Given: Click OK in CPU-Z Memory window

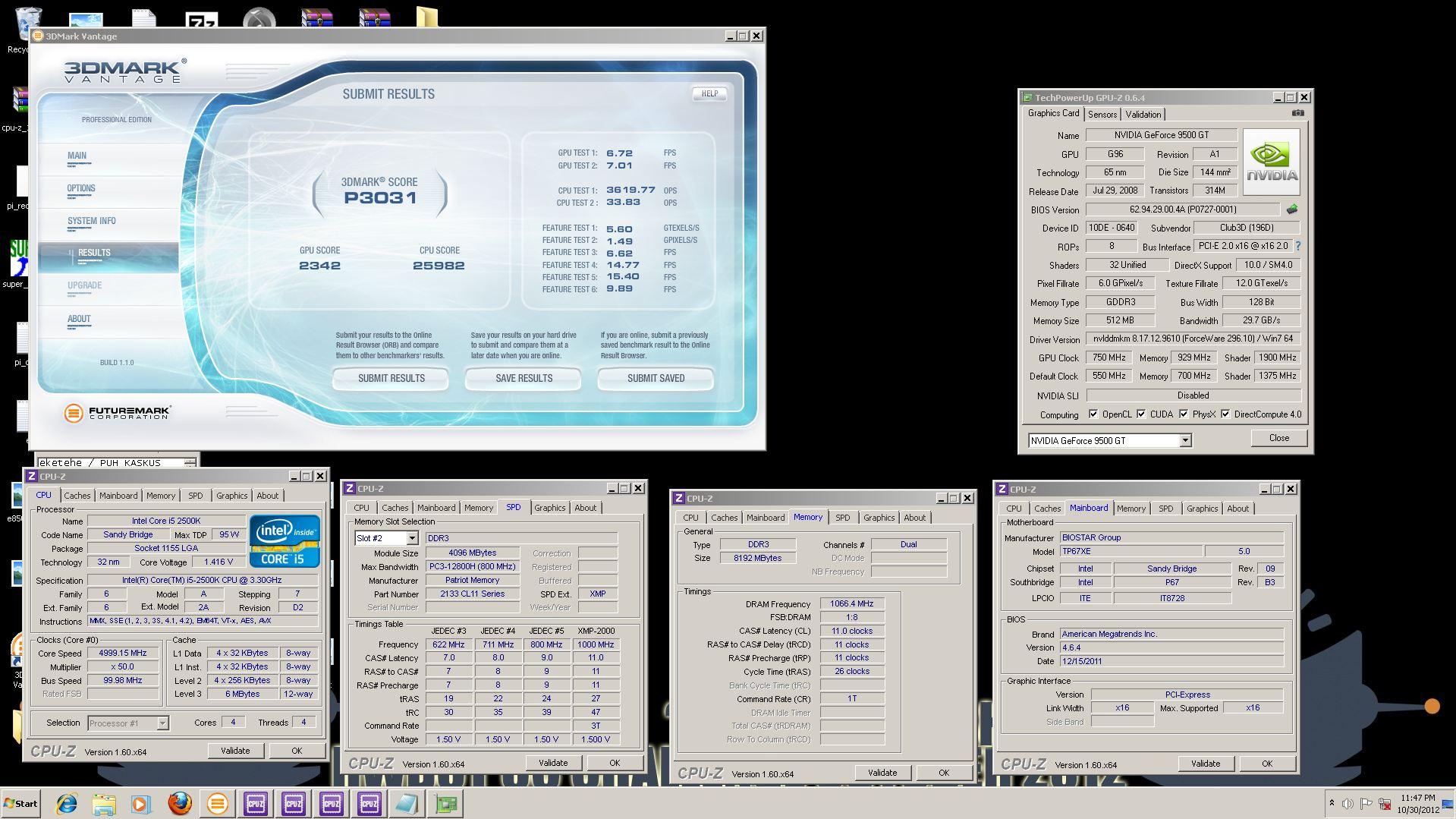Looking at the screenshot, I should (943, 773).
